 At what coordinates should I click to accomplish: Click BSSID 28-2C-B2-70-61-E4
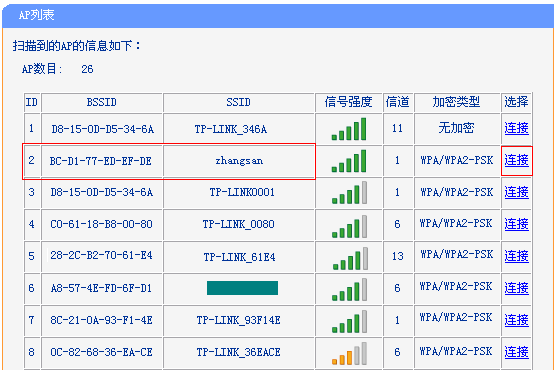pyautogui.click(x=101, y=255)
